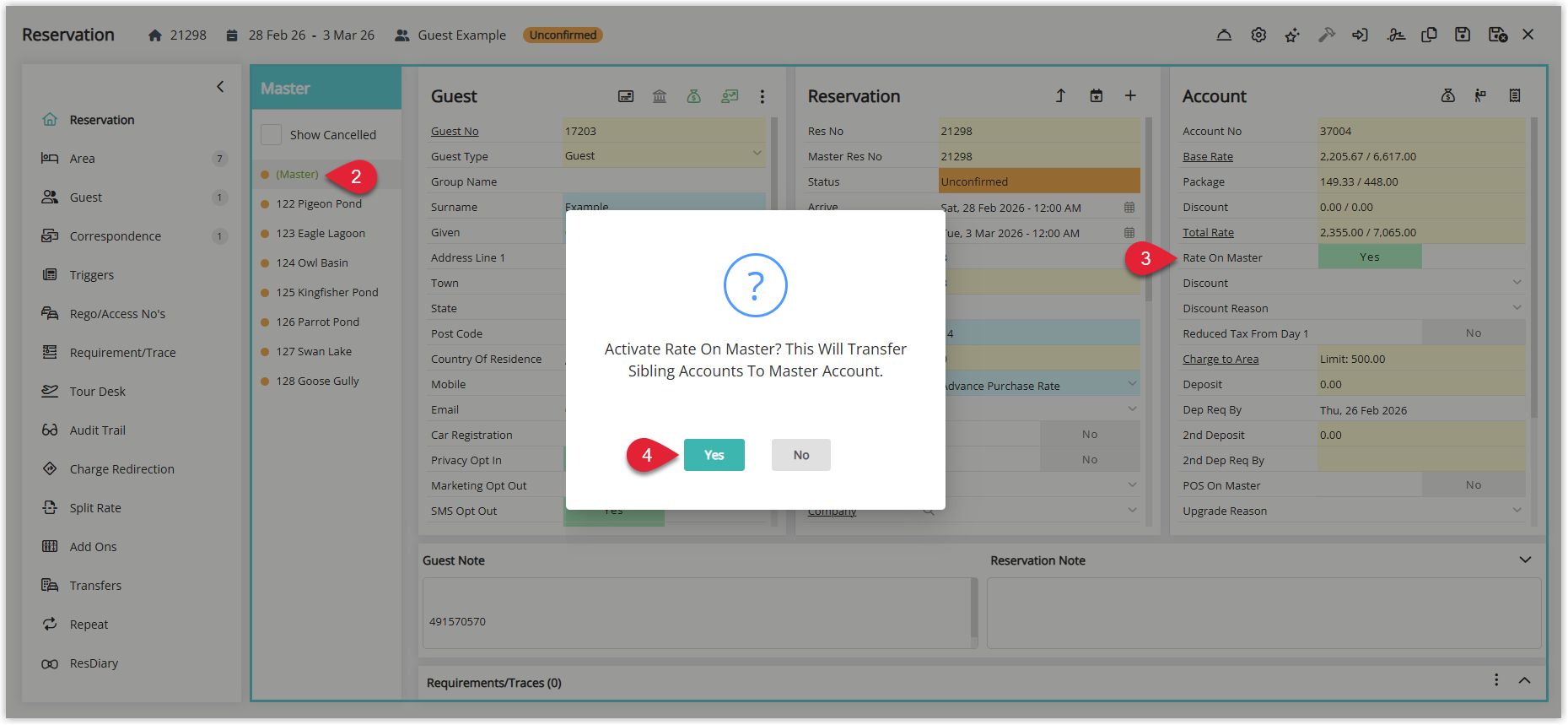The height and width of the screenshot is (725, 1568).
Task: Open the Split Rate sidebar item
Action: tap(133, 508)
